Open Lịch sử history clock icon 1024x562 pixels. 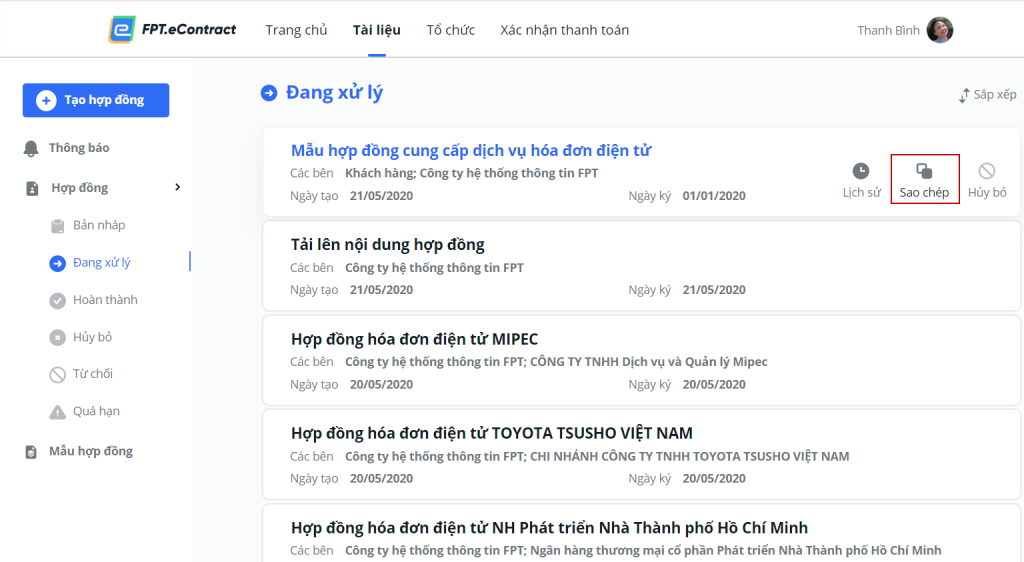(861, 171)
